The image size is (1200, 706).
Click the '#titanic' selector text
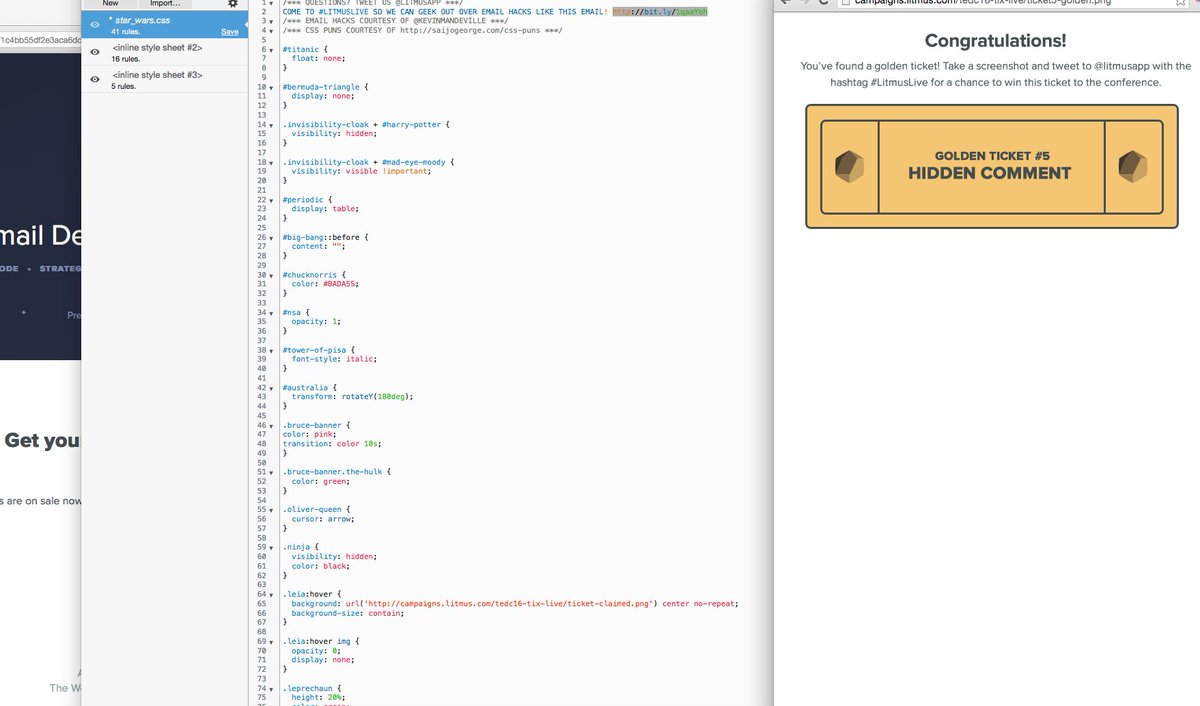pos(302,49)
